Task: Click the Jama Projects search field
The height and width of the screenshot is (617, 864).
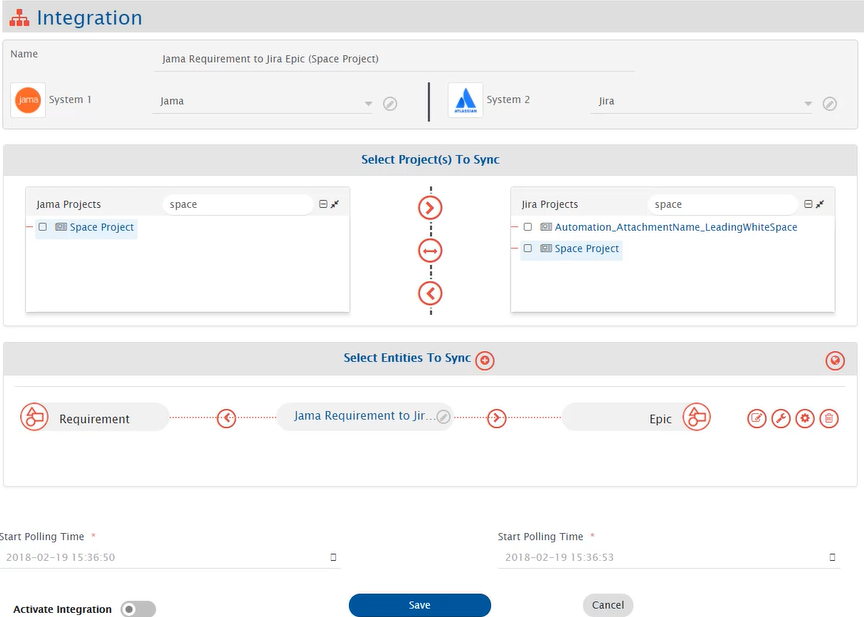Action: (238, 204)
